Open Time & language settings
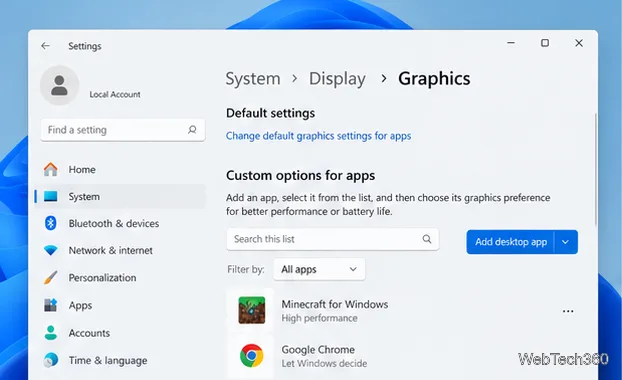The image size is (622, 380). pos(120,360)
